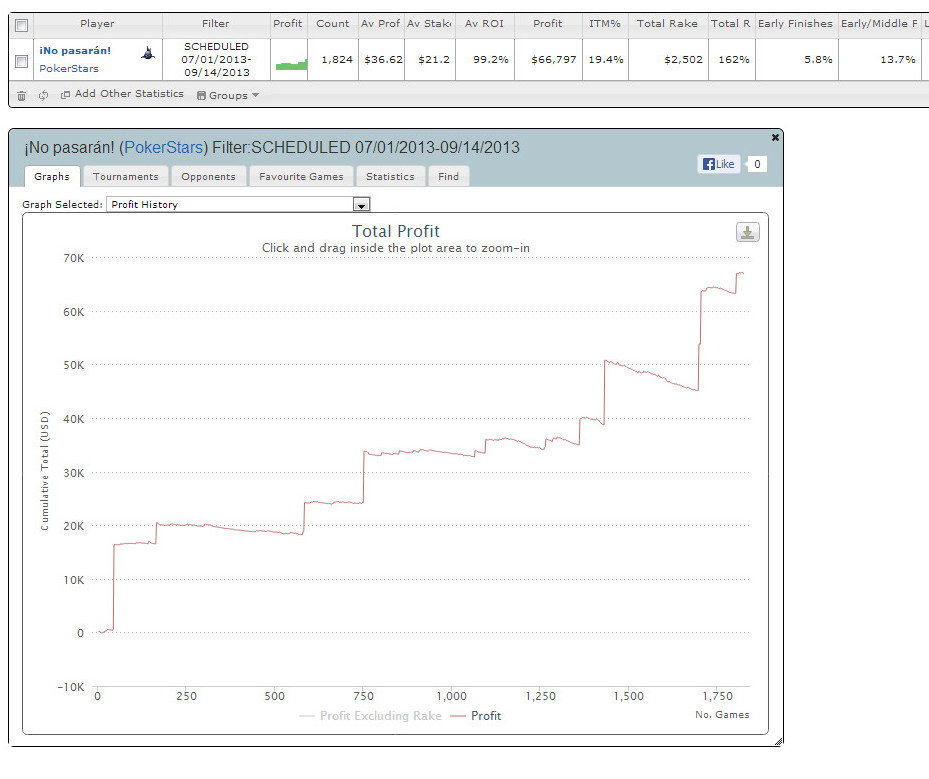
Task: Click the resize grip at panel corner
Action: (x=778, y=741)
